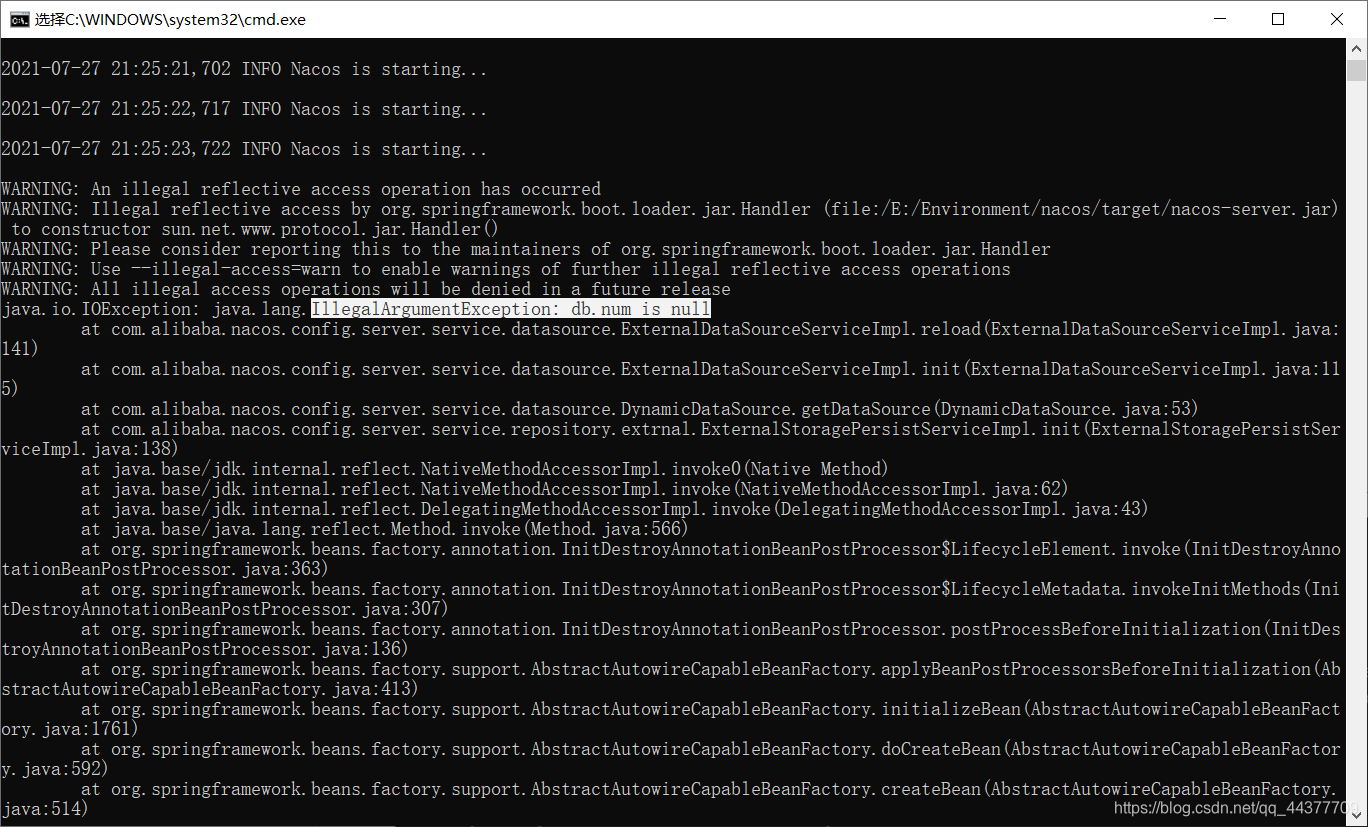Click the log line timestamped 21:25:23,722

[244, 149]
